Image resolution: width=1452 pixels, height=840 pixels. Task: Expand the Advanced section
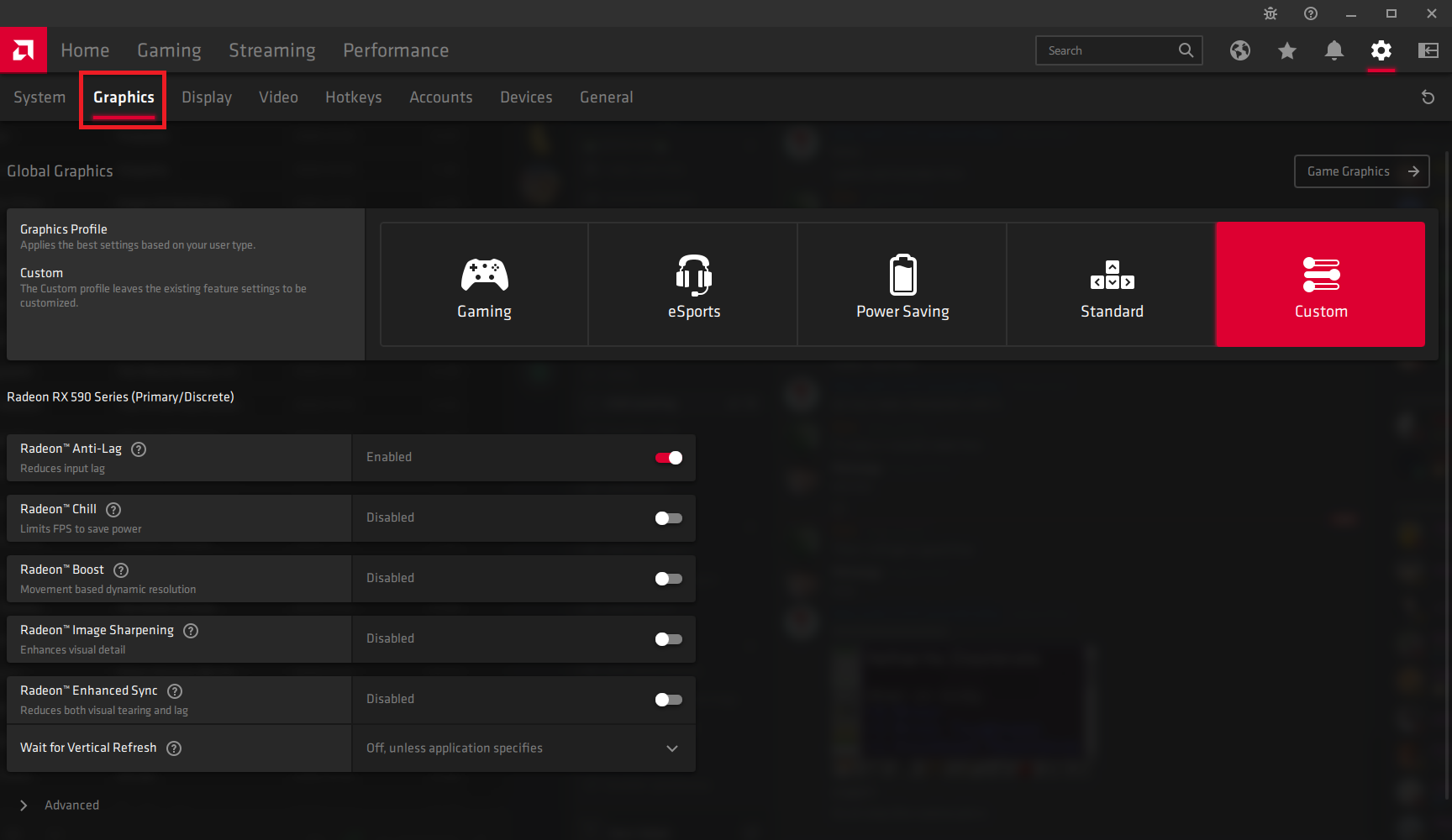click(x=59, y=805)
